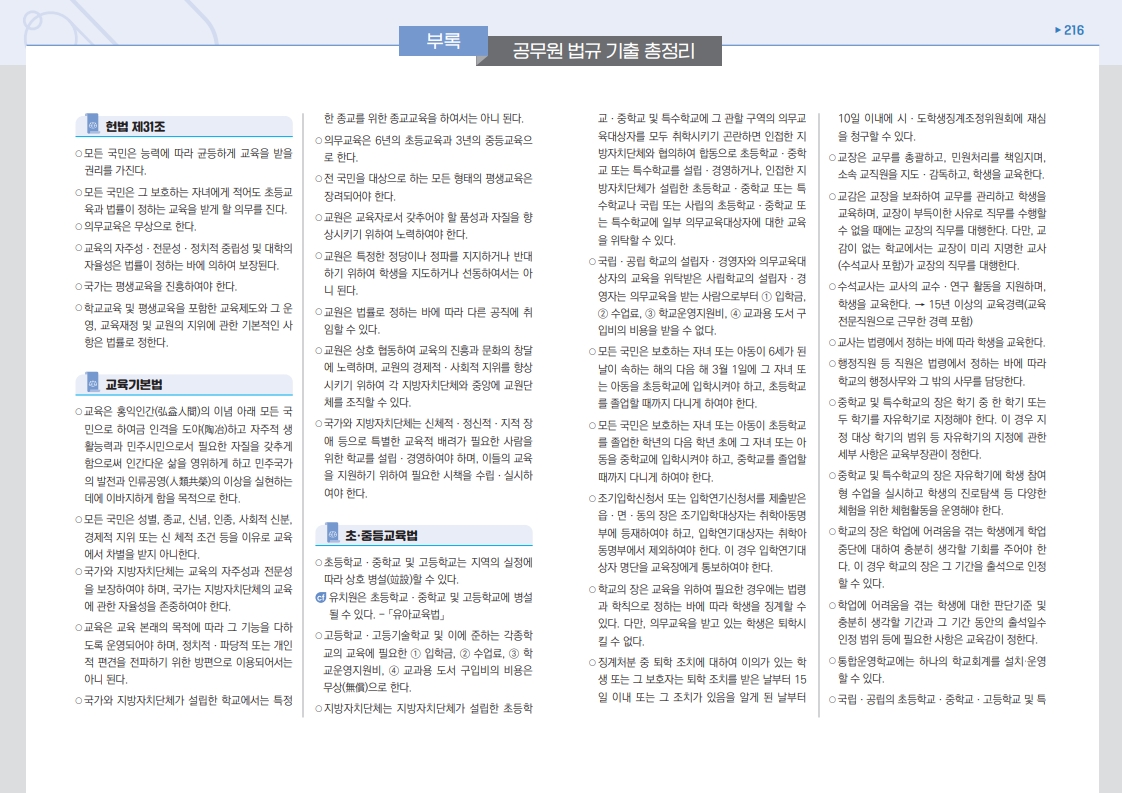Click the bullet circle before 의무교육은 무상으로 한다

point(79,227)
